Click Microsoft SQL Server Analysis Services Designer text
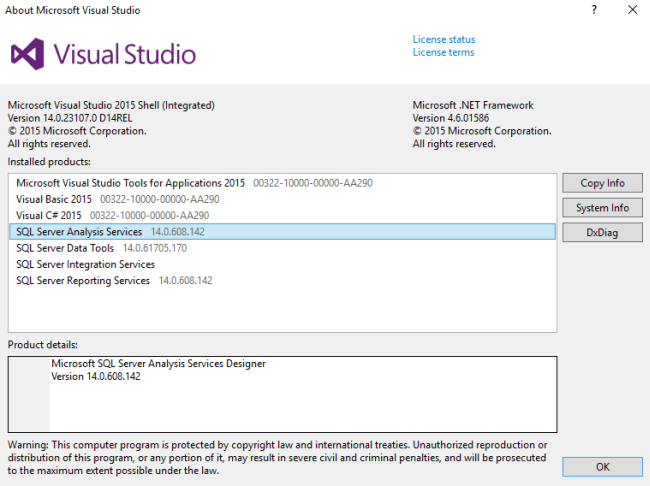Viewport: 650px width, 486px height. pyautogui.click(x=158, y=364)
